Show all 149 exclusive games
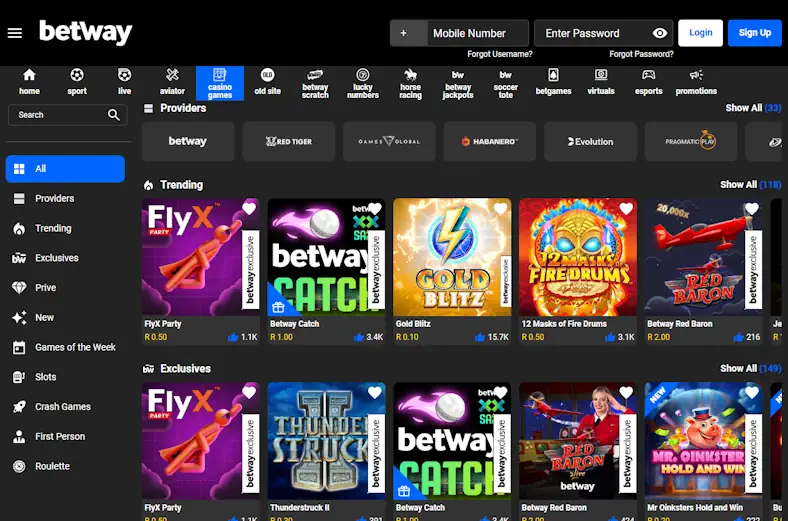The height and width of the screenshot is (521, 788). pos(750,369)
